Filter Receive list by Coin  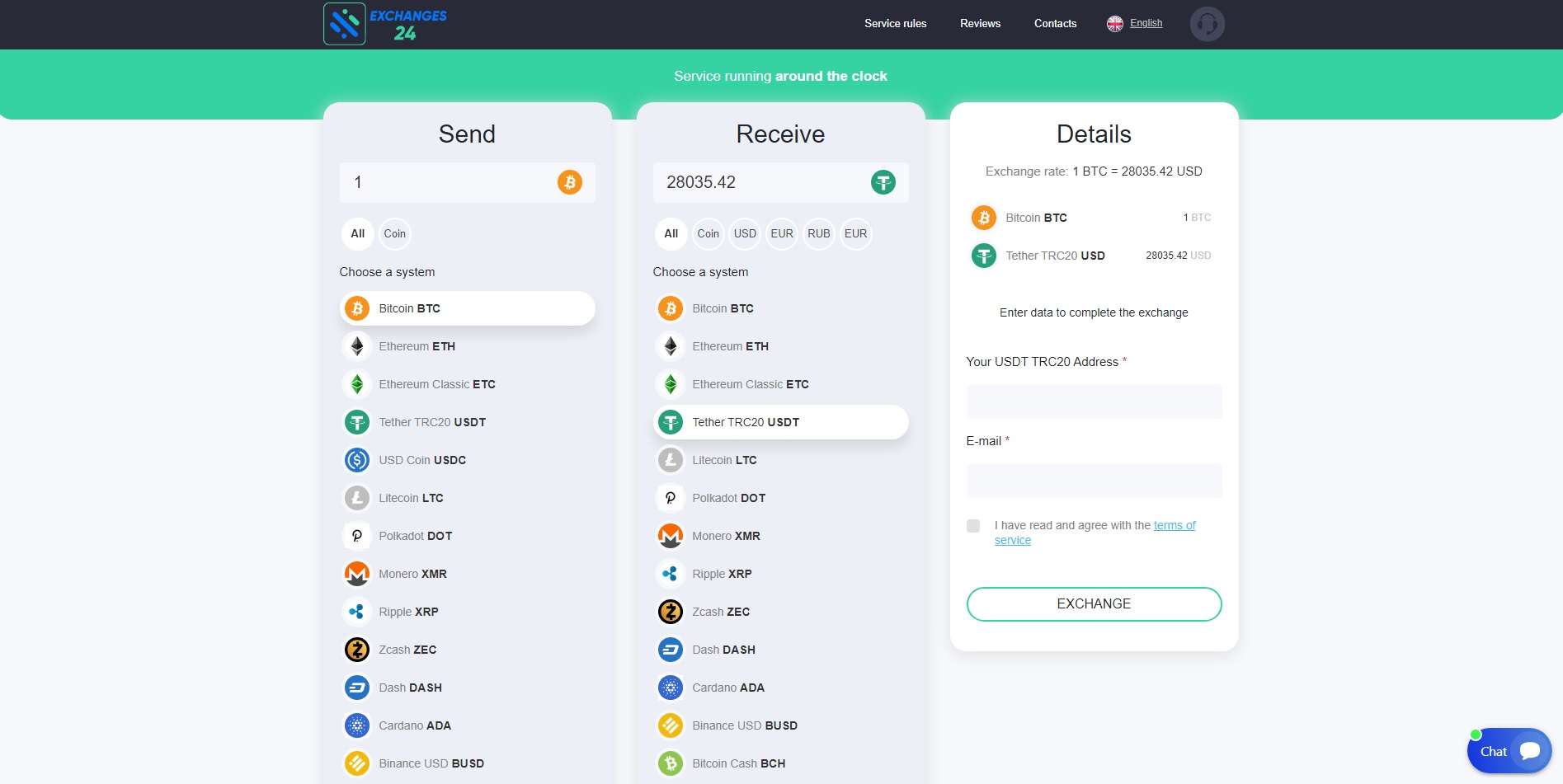click(709, 233)
